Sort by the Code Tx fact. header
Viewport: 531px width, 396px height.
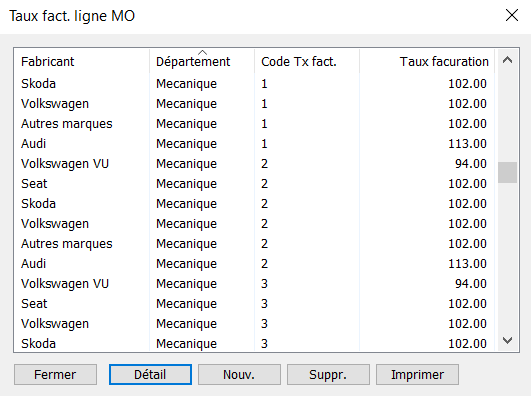pos(307,61)
